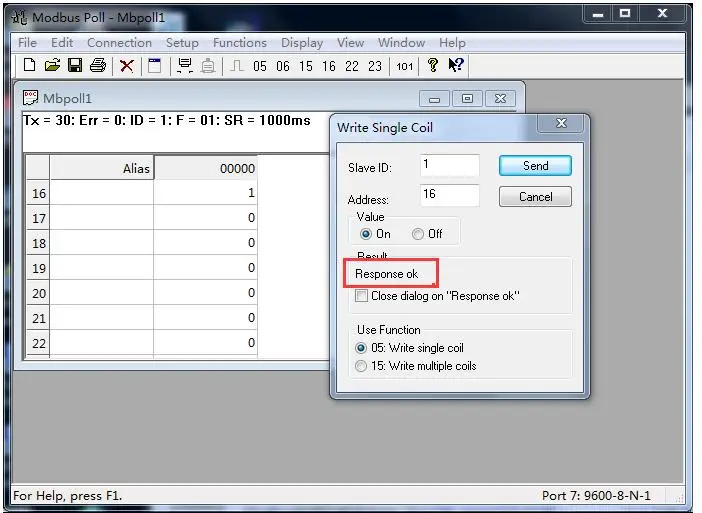
Task: Click the 16 function toolbar button
Action: [x=329, y=66]
